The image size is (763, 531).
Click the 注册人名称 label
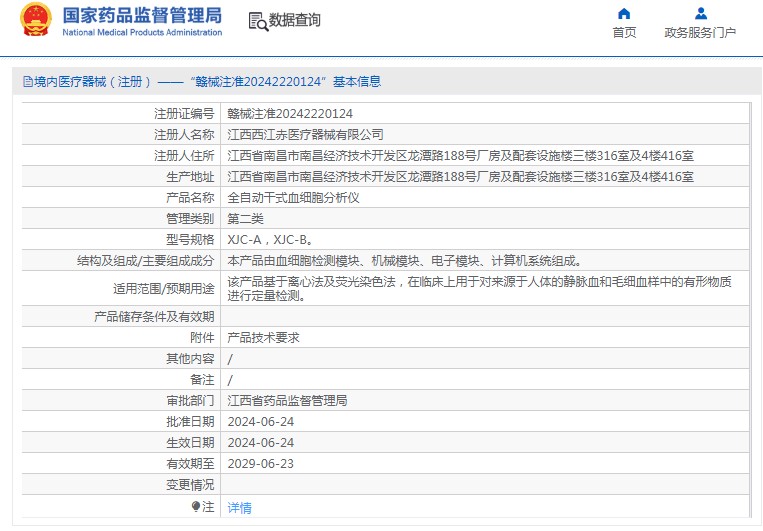(184, 135)
